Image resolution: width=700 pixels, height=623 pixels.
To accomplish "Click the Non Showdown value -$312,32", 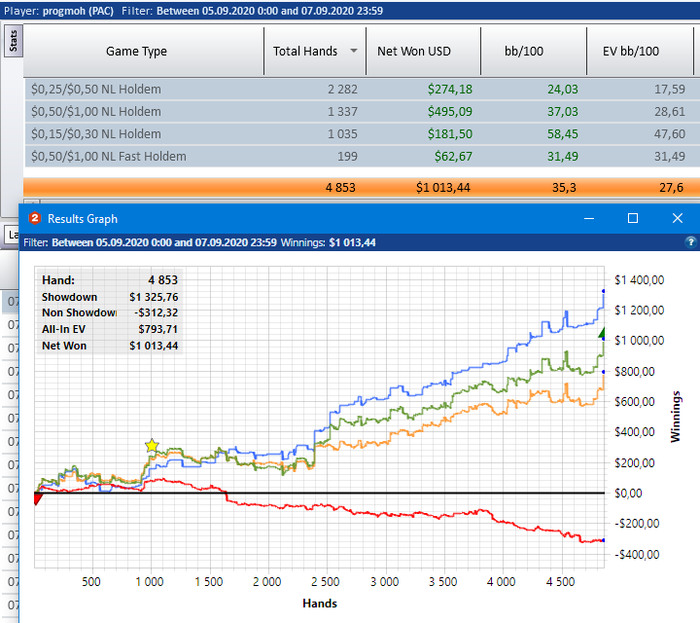I will point(156,313).
